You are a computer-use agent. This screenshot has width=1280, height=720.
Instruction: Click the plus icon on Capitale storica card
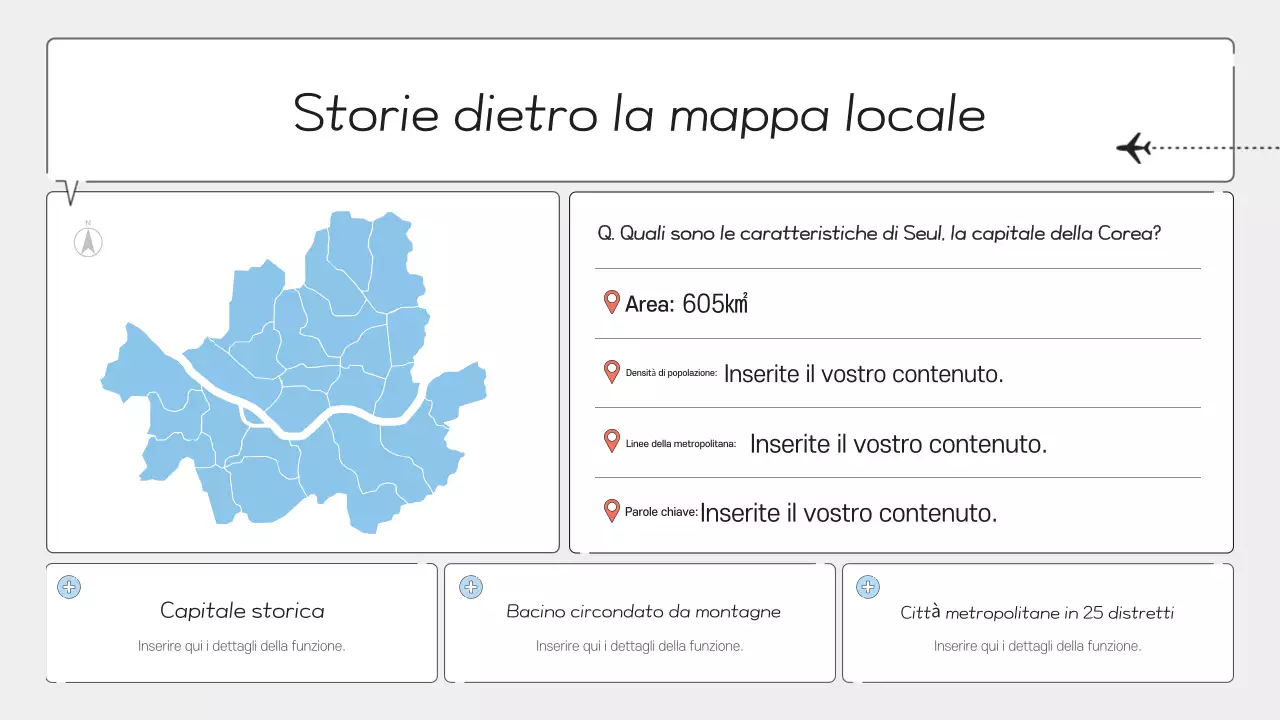(69, 587)
